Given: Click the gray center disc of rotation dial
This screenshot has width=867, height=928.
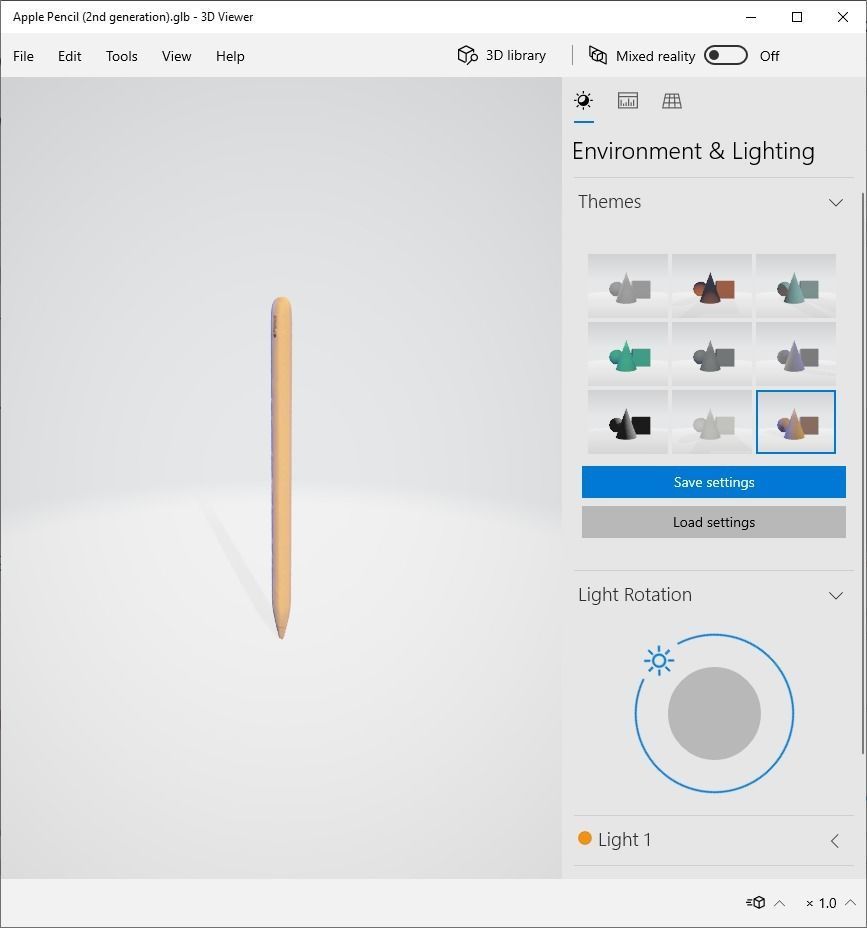Looking at the screenshot, I should tap(714, 713).
